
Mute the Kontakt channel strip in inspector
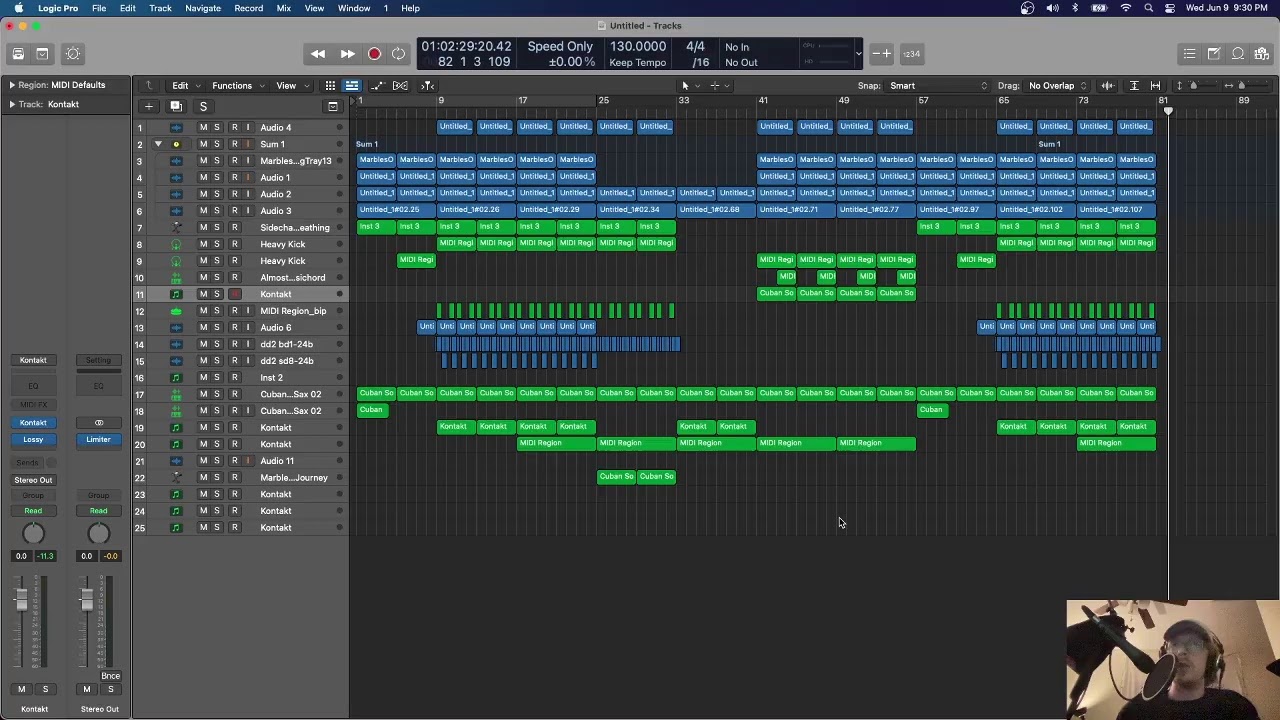[21, 689]
